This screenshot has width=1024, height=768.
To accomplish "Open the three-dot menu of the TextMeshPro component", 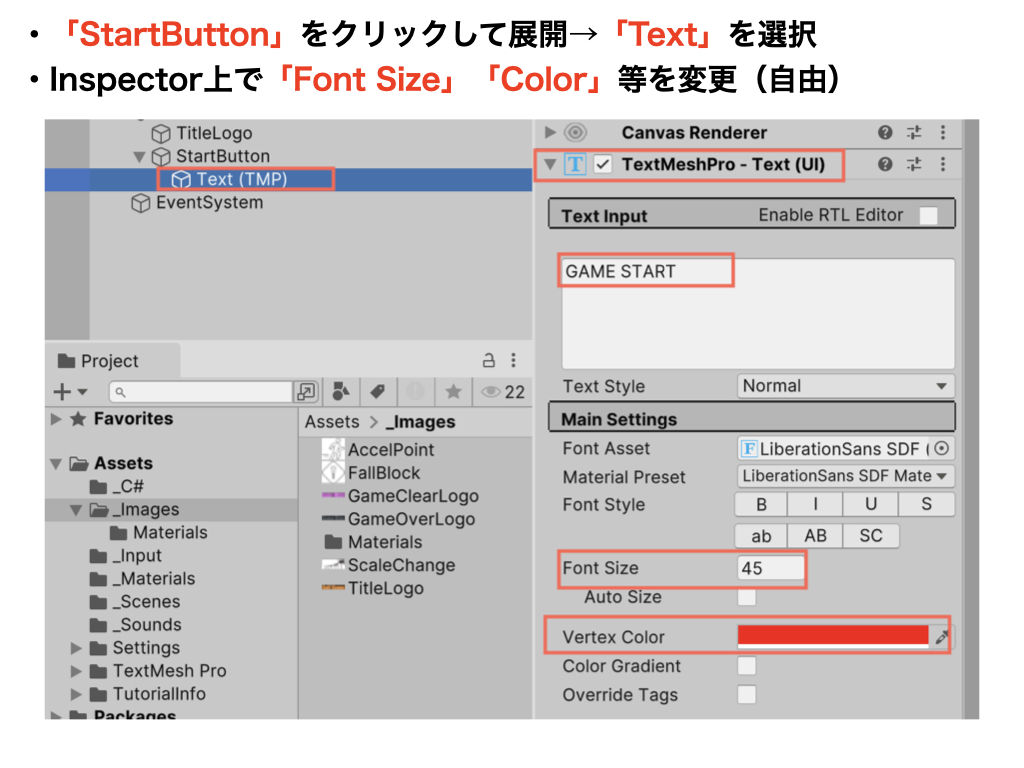I will pyautogui.click(x=942, y=164).
